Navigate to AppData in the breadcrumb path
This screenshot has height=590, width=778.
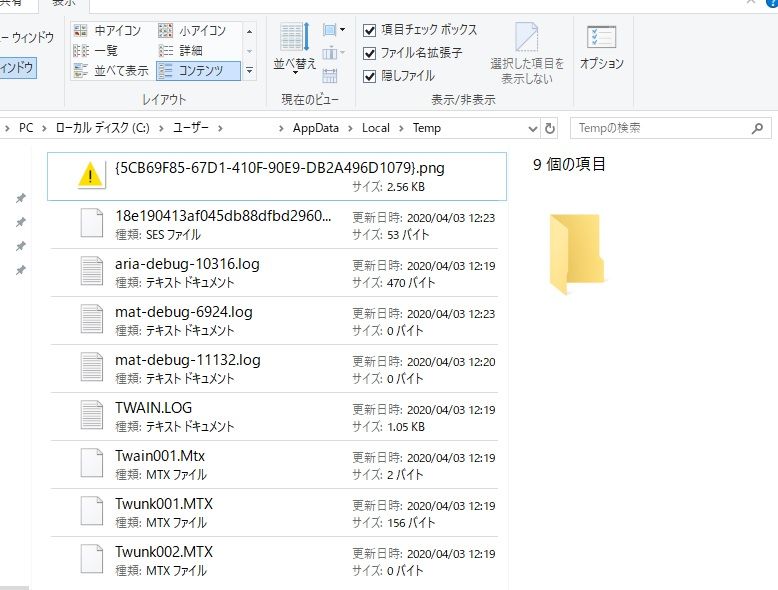tap(315, 128)
